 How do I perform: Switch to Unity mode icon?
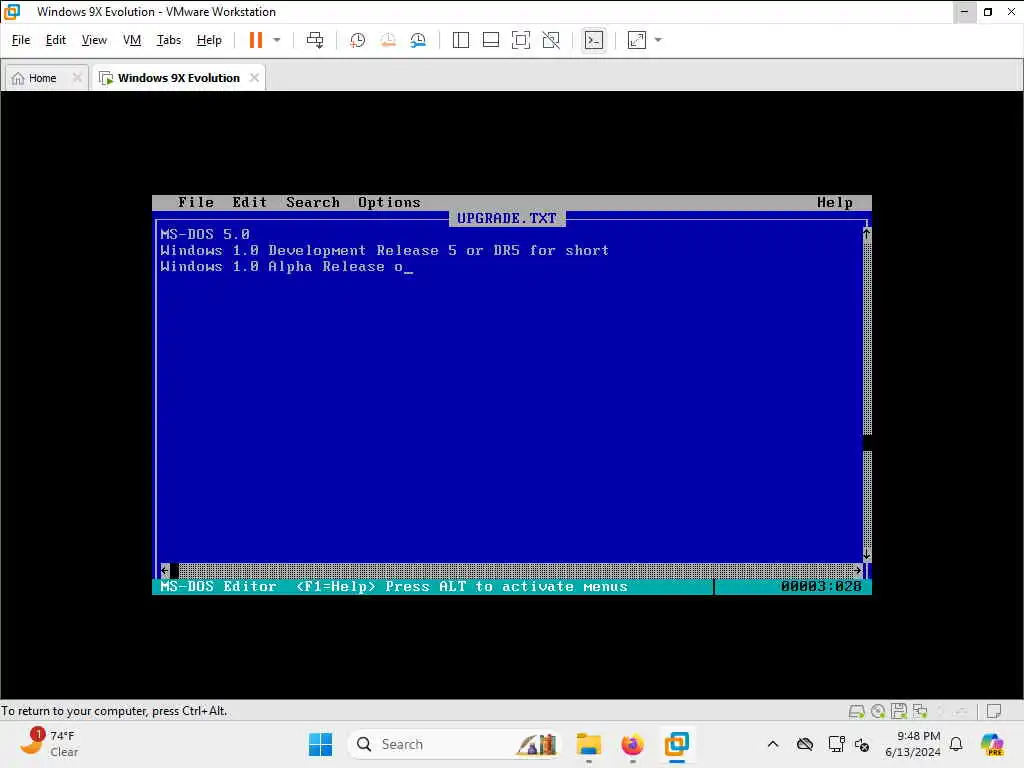coord(551,40)
